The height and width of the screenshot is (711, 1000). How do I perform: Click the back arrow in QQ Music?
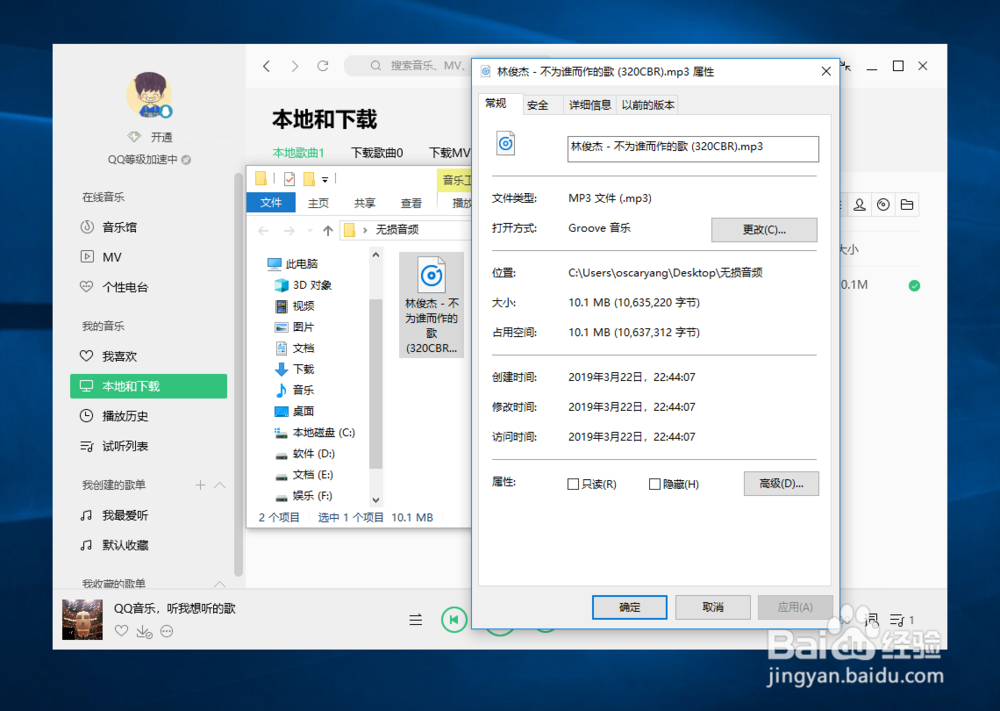click(x=267, y=66)
